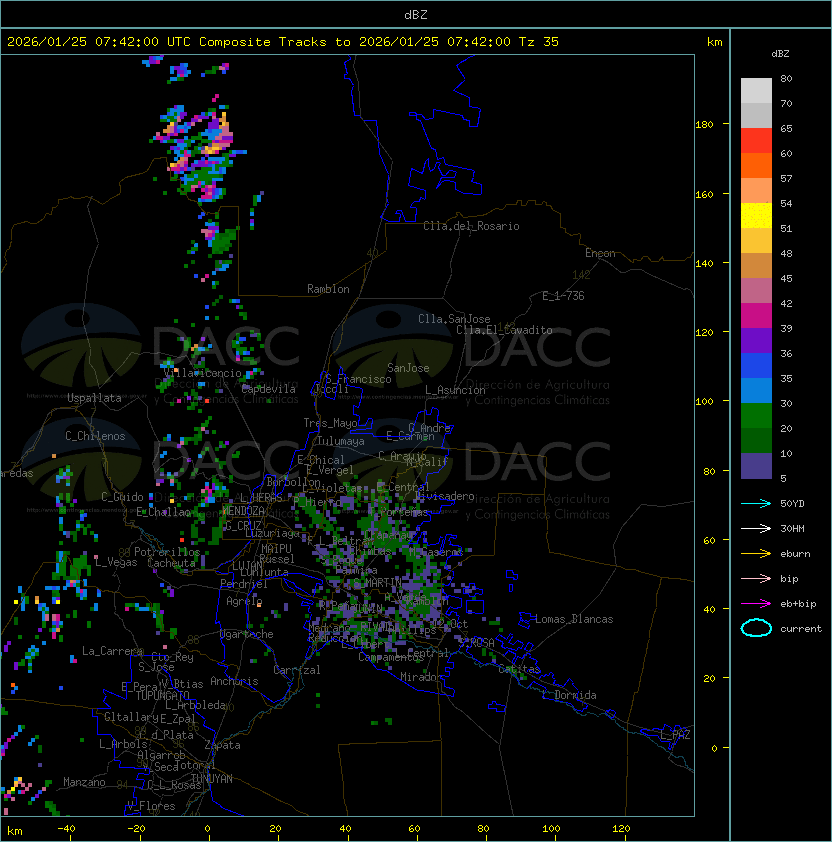Click the 'eb+bip' legend label
The height and width of the screenshot is (842, 832).
pos(798,604)
